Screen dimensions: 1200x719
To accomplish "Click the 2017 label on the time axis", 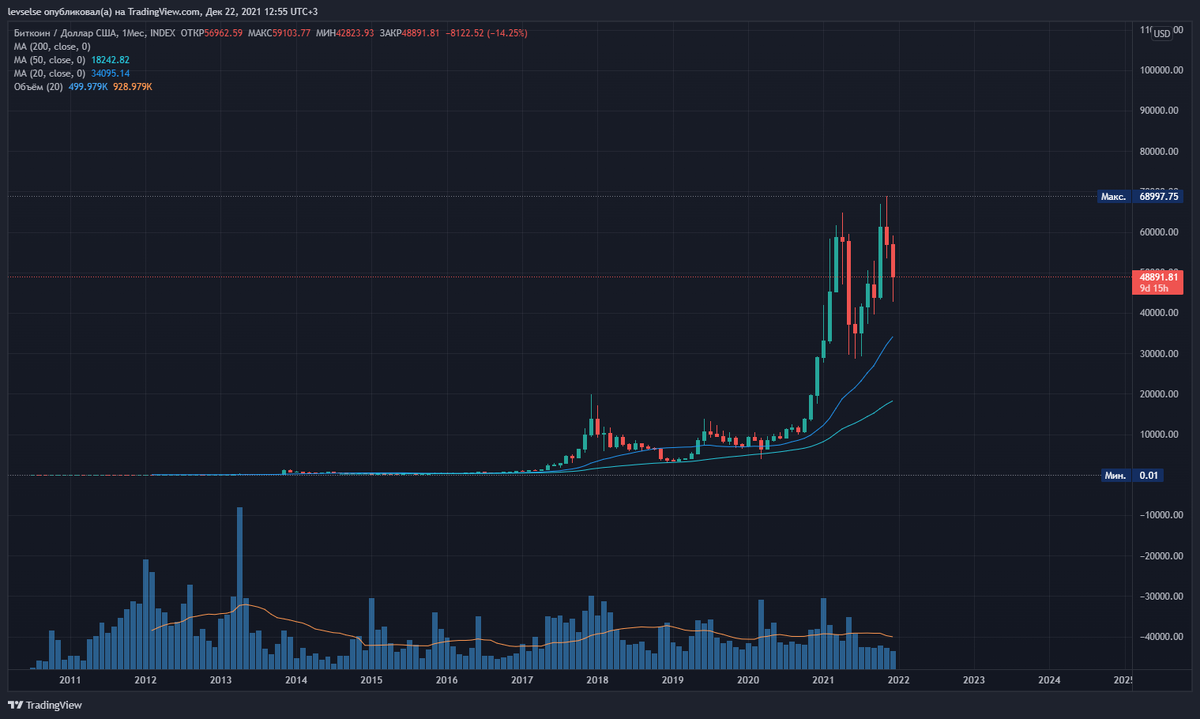I will tap(521, 680).
